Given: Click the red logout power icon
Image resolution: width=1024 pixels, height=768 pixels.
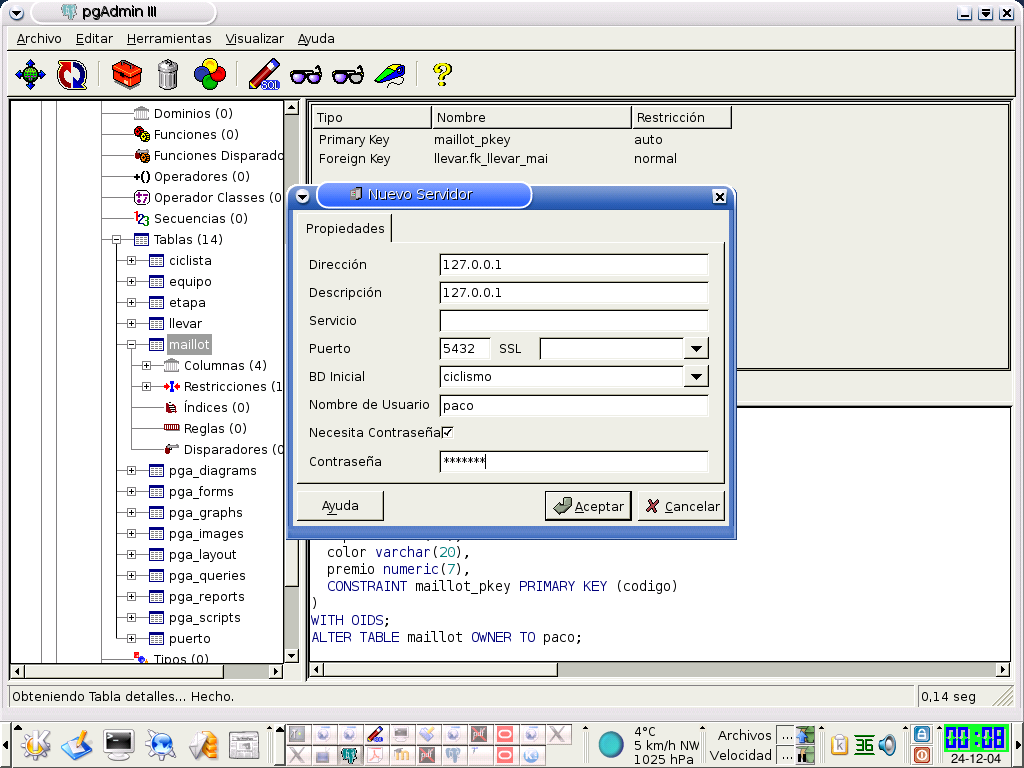Looking at the screenshot, I should click(921, 755).
